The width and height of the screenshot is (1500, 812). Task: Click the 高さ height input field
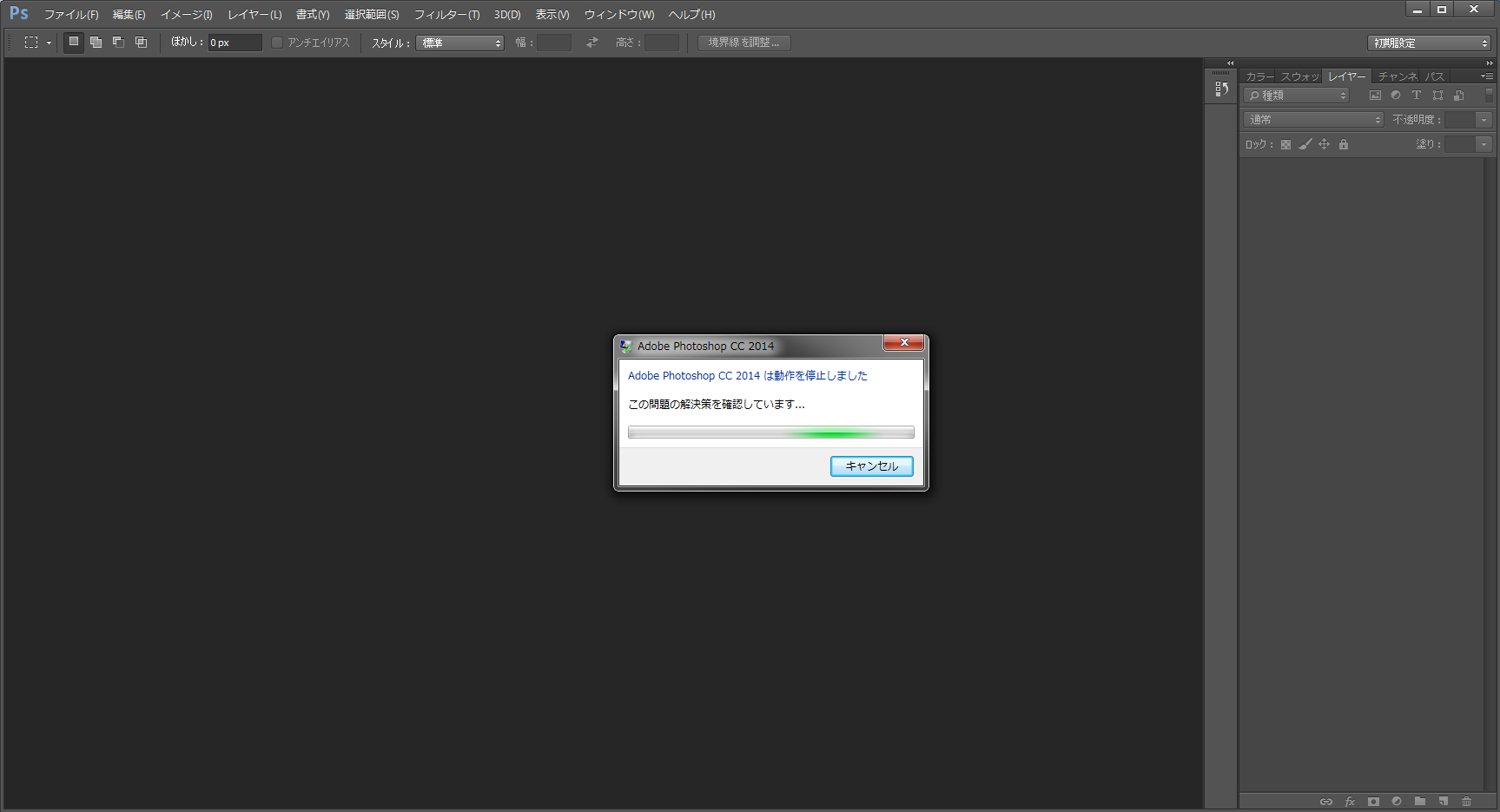tap(662, 43)
